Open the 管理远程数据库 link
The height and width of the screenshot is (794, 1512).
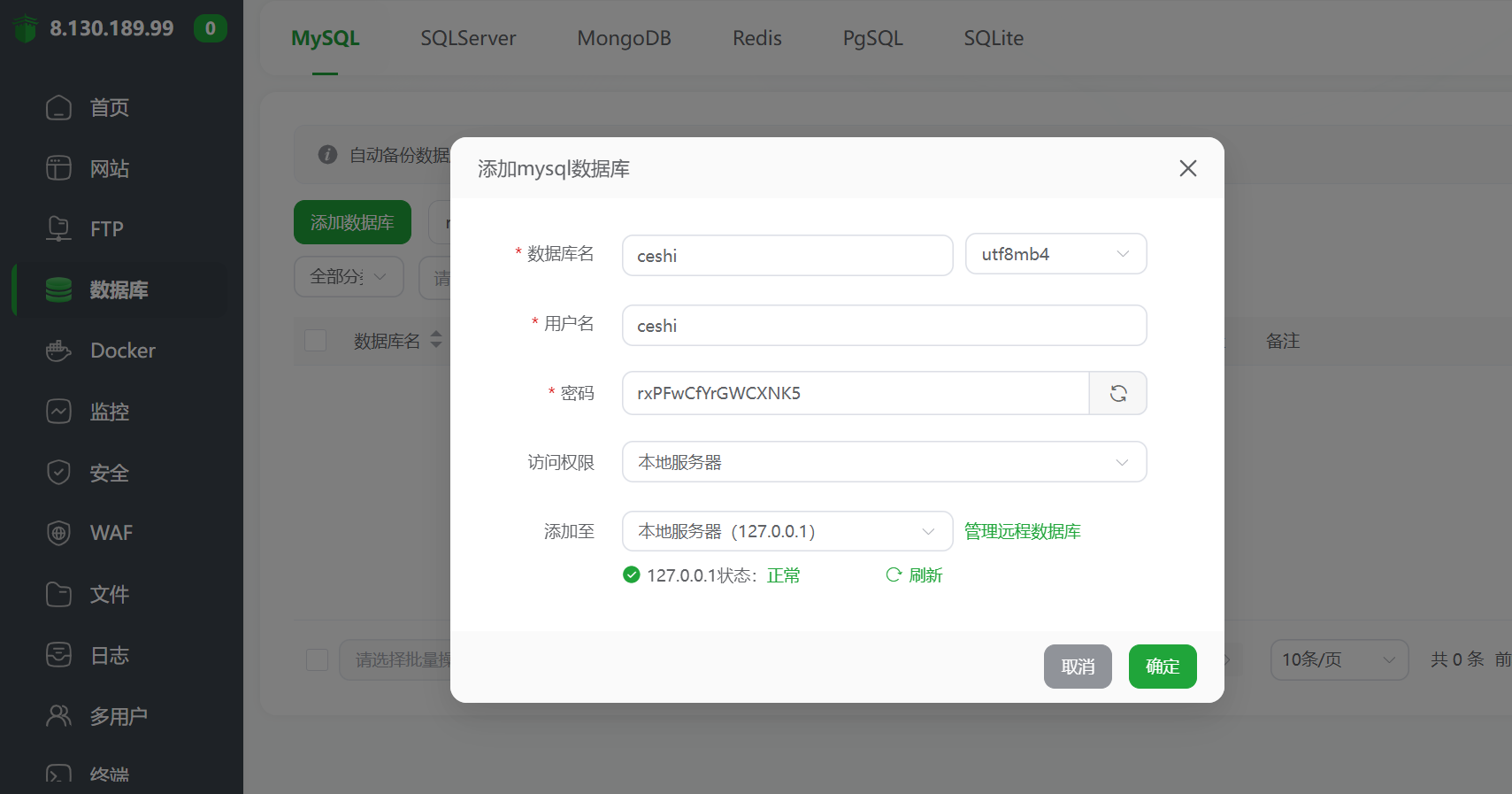point(1023,531)
